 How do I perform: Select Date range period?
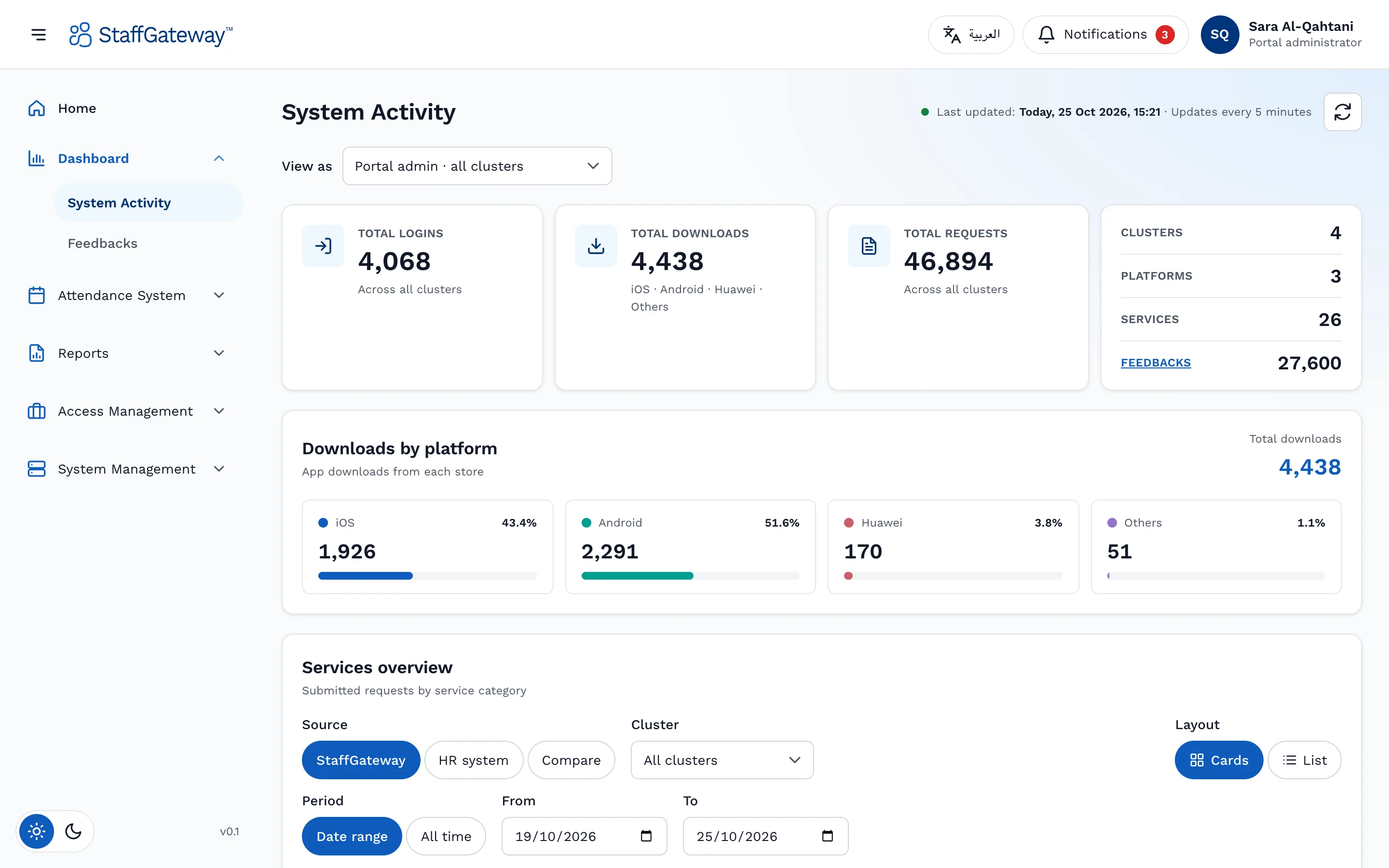click(352, 836)
